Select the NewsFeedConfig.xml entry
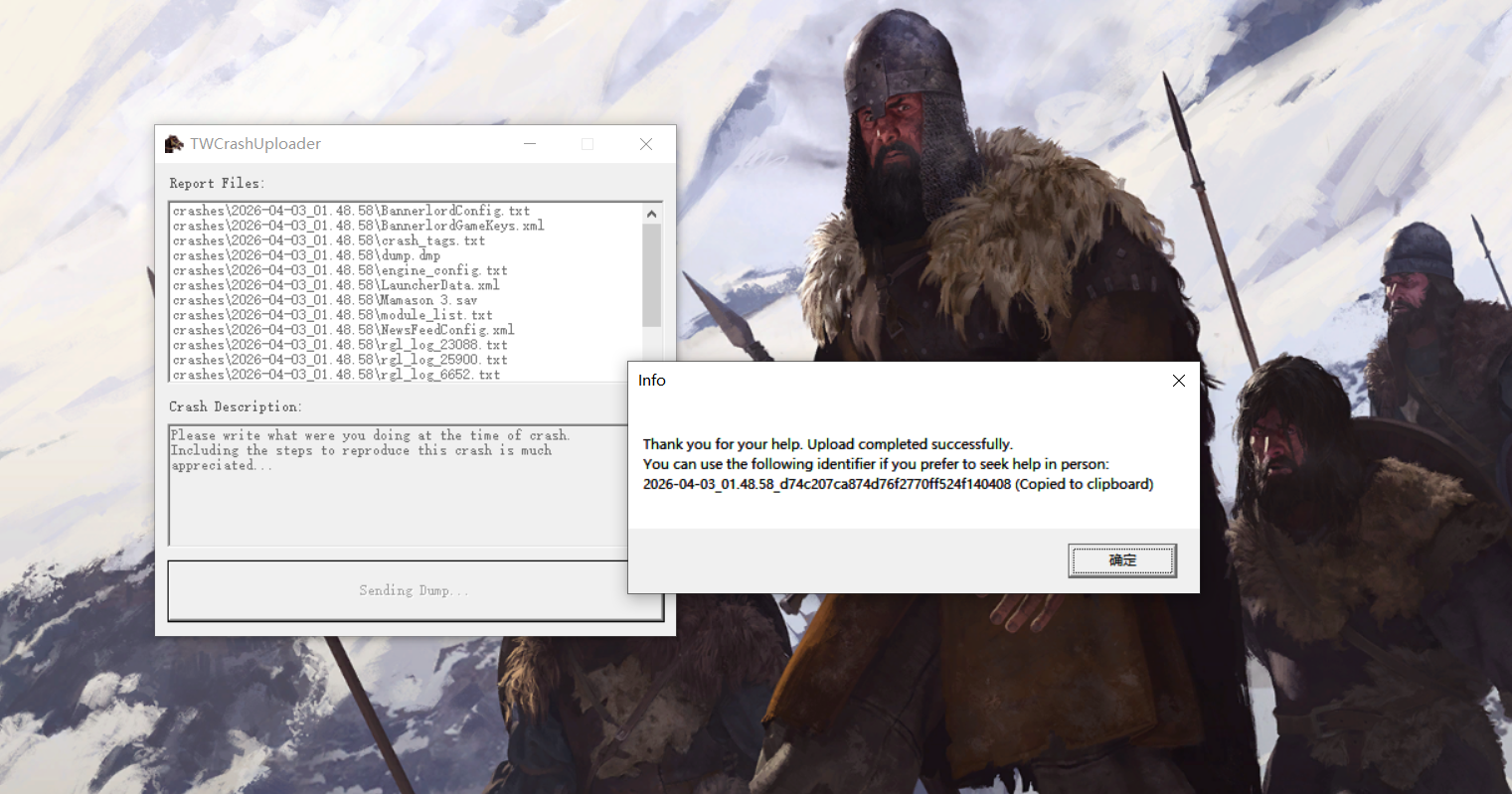The image size is (1512, 794). point(343,330)
